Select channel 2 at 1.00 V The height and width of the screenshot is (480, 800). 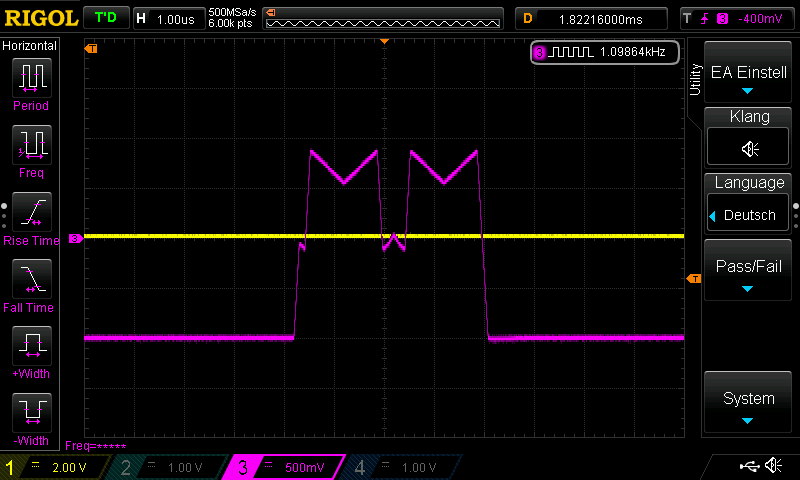171,467
